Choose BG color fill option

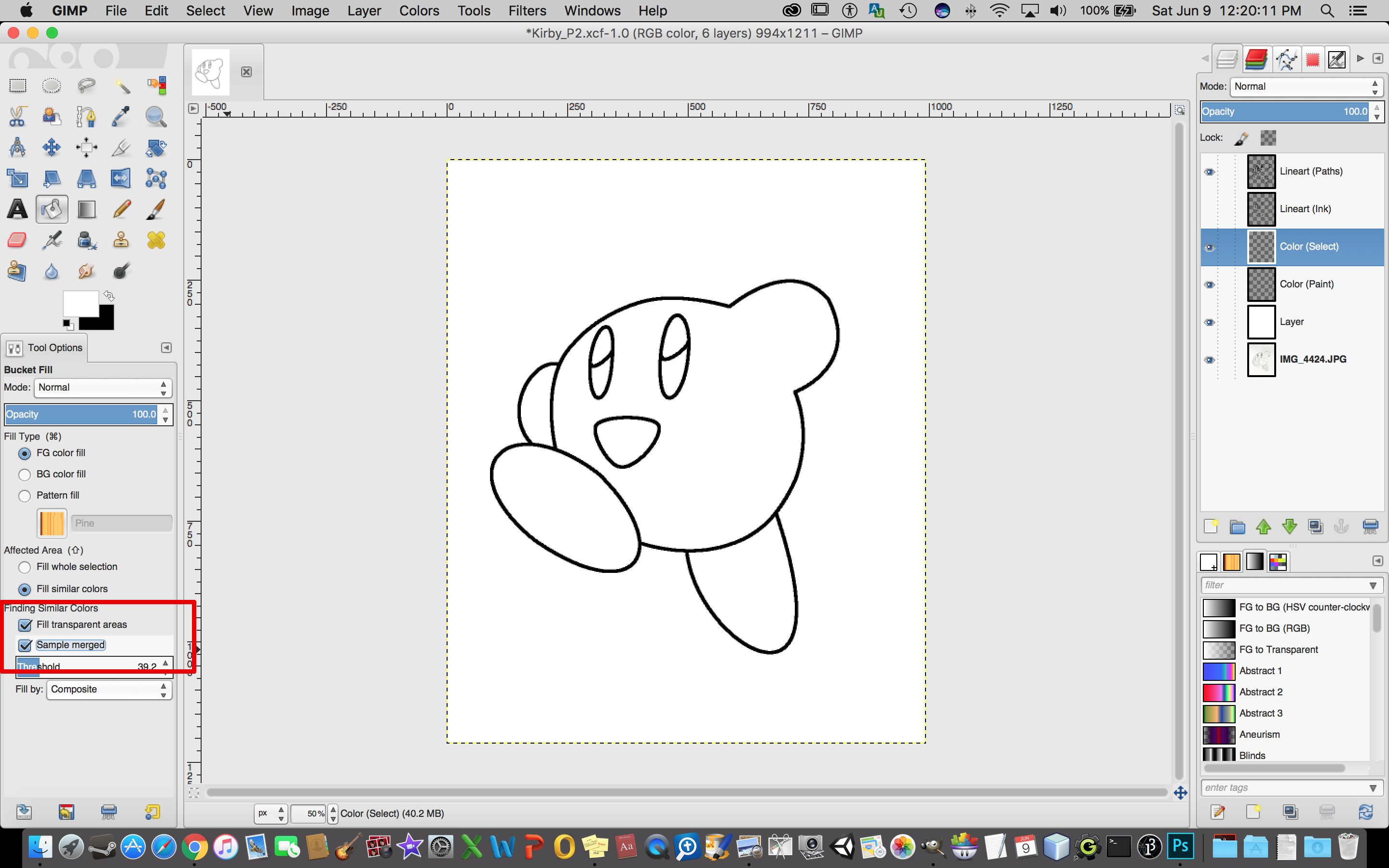pyautogui.click(x=25, y=475)
